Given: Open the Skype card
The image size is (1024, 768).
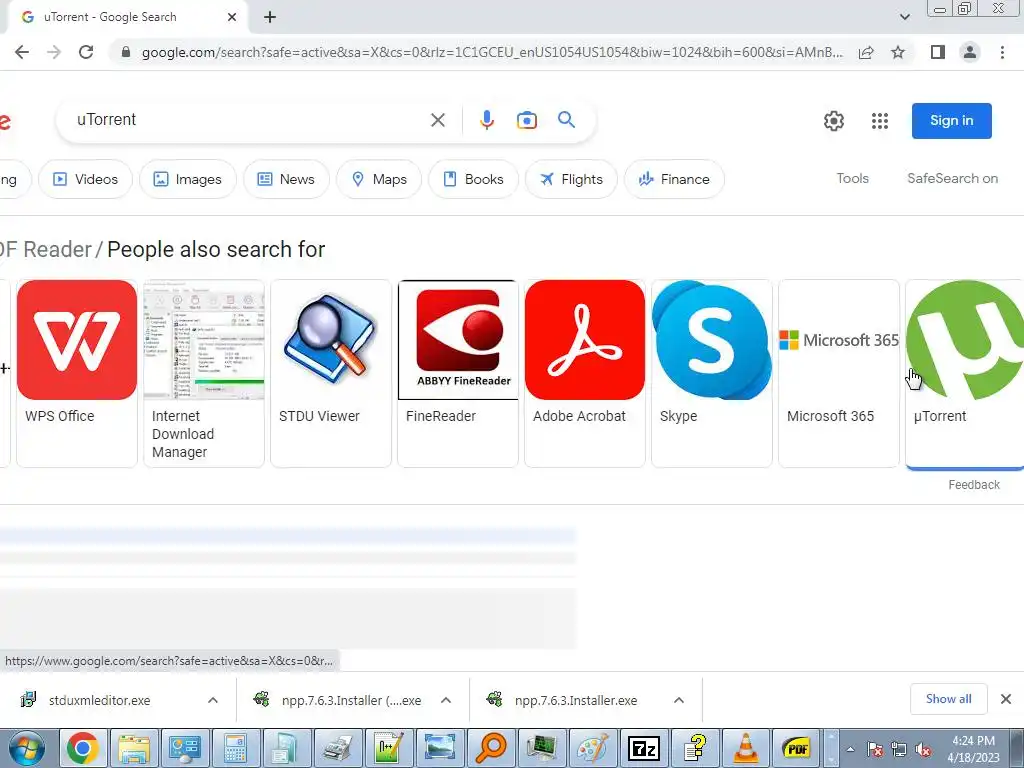Looking at the screenshot, I should (x=712, y=374).
